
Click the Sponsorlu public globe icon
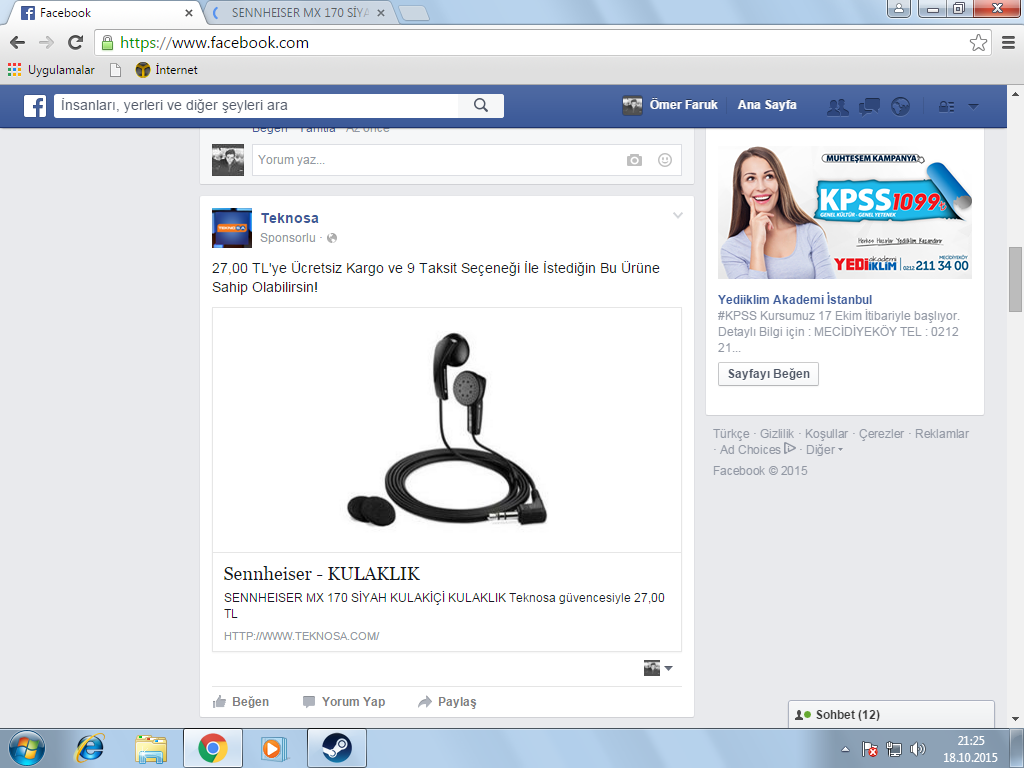click(x=332, y=238)
